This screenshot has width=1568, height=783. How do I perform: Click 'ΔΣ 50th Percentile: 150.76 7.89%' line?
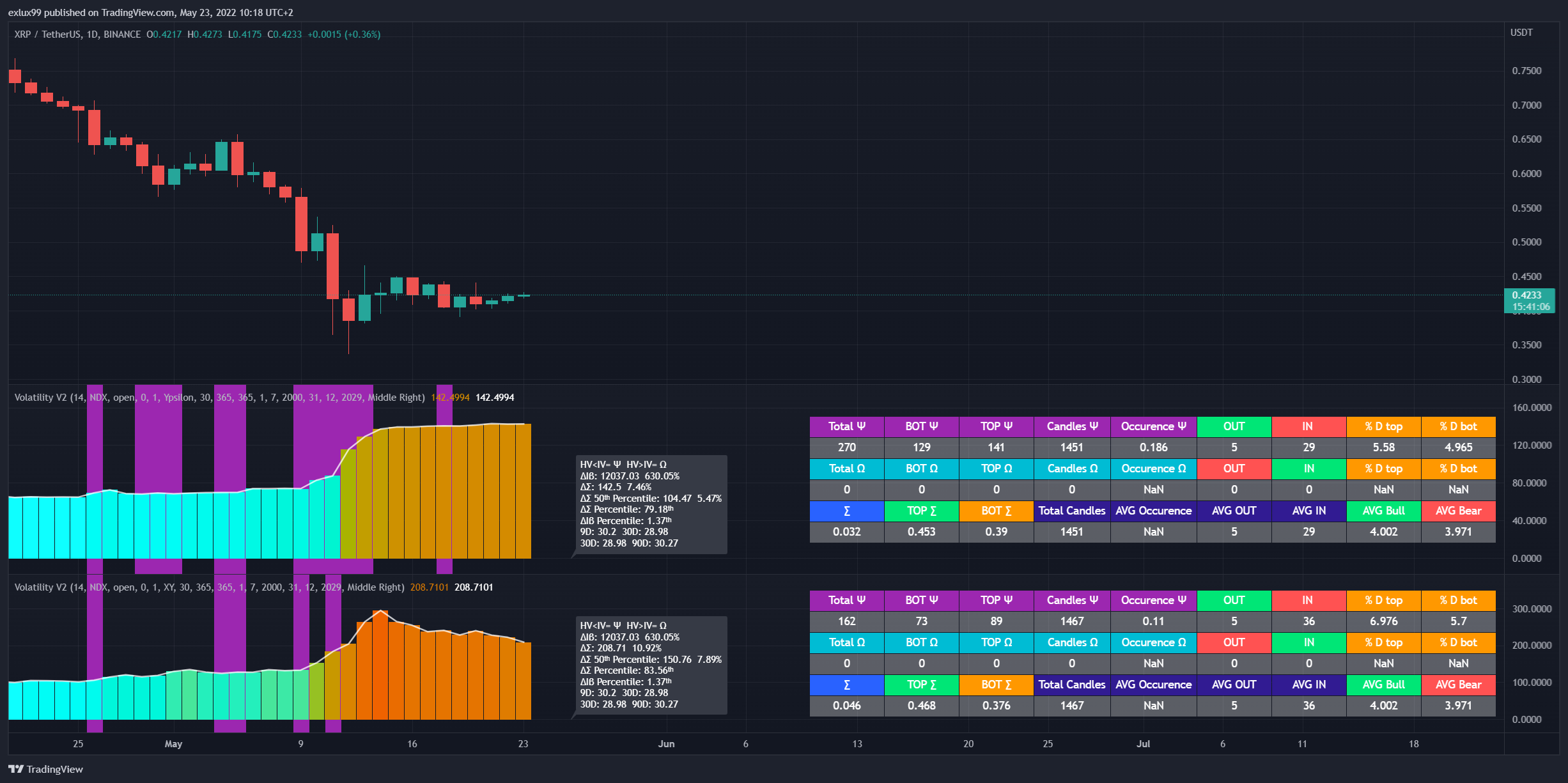(x=651, y=660)
